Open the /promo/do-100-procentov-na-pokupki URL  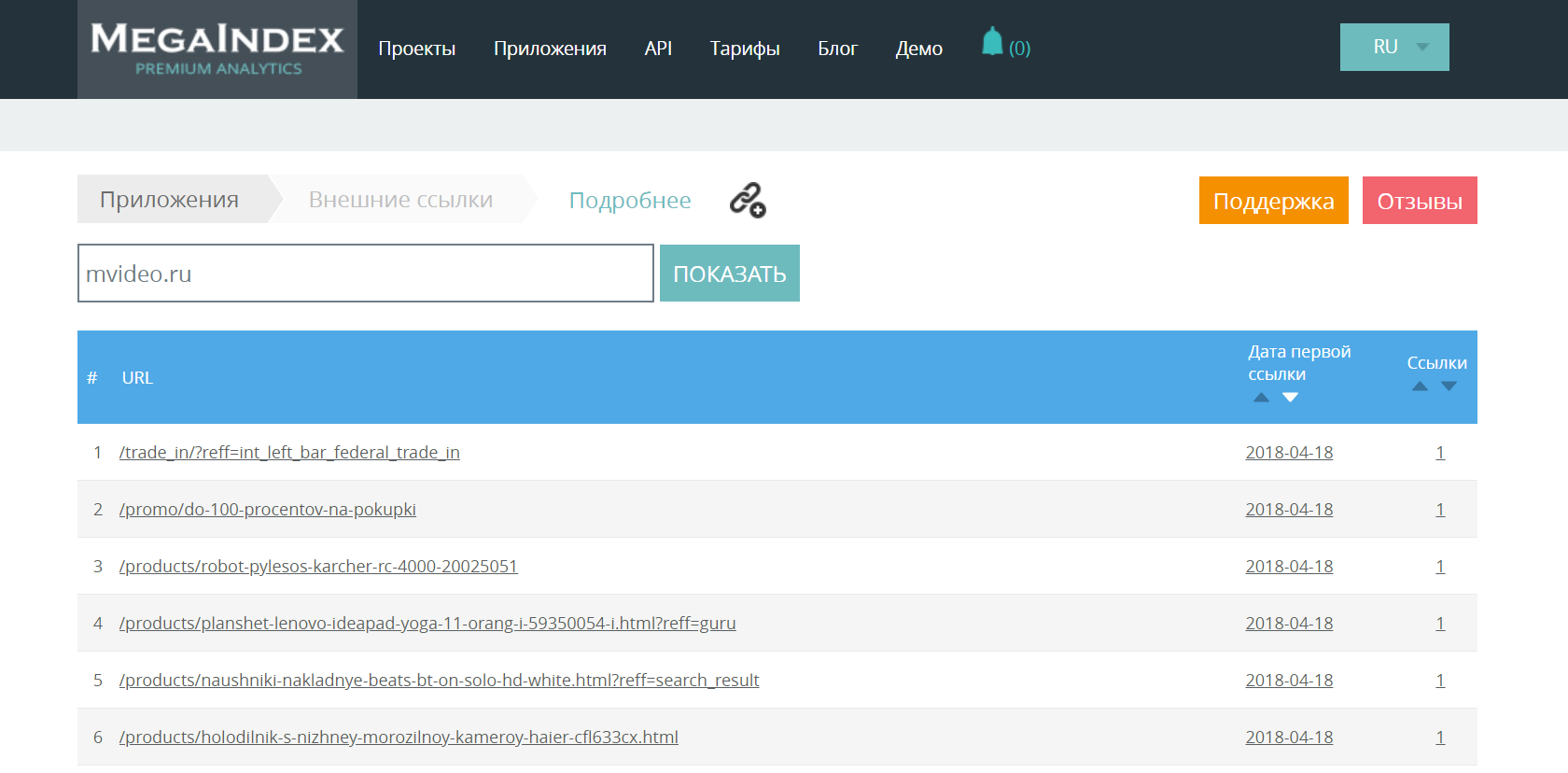pyautogui.click(x=268, y=510)
